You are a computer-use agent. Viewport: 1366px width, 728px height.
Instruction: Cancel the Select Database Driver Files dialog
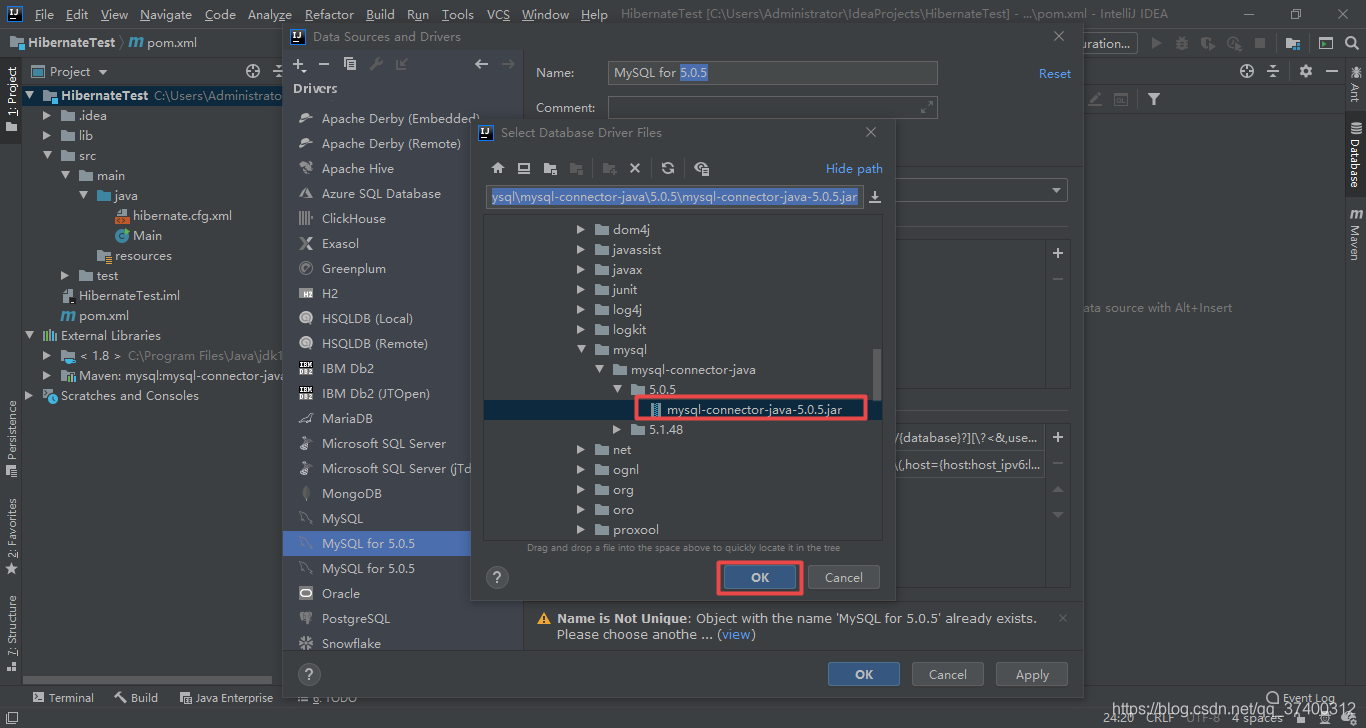tap(843, 577)
